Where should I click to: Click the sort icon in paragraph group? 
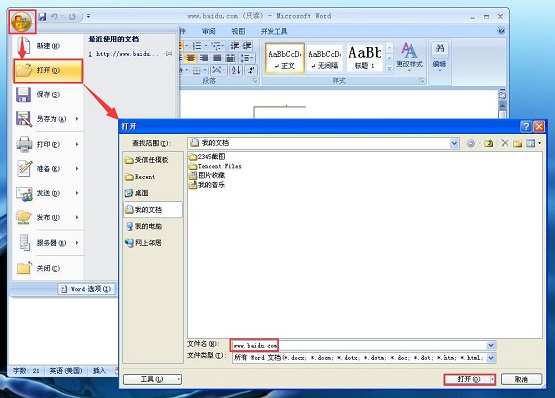click(235, 70)
